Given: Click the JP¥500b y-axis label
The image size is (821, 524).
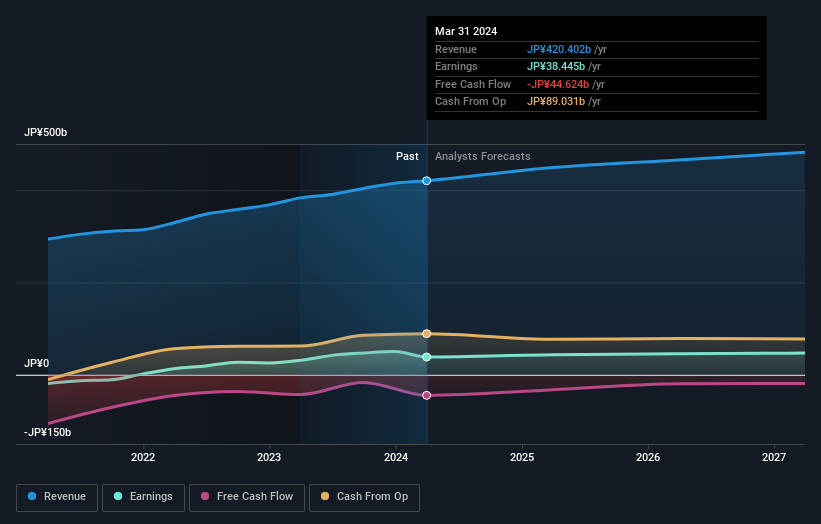Looking at the screenshot, I should (x=46, y=132).
